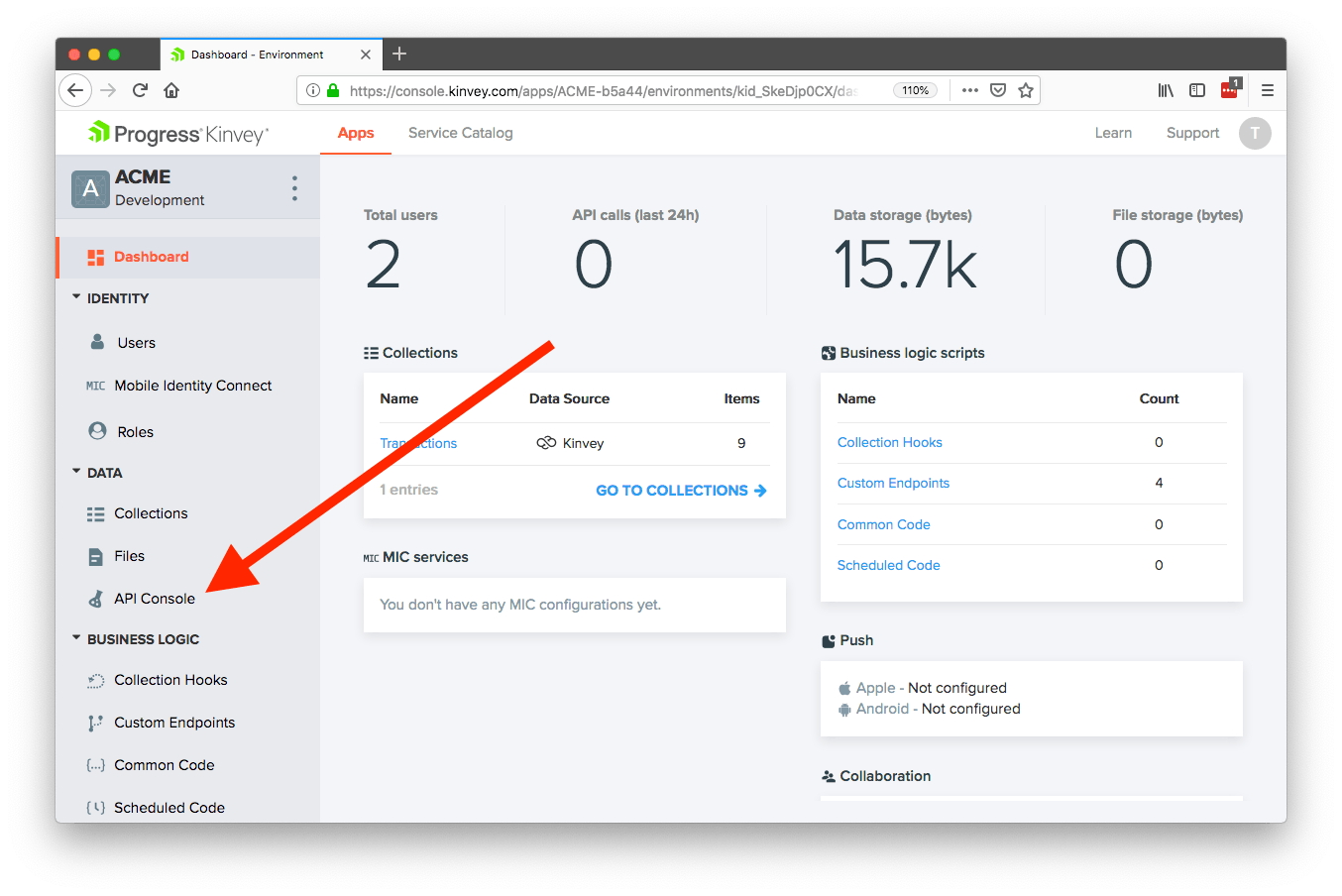The height and width of the screenshot is (896, 1342).
Task: Open Collection Hooks scripts link
Action: click(x=889, y=442)
